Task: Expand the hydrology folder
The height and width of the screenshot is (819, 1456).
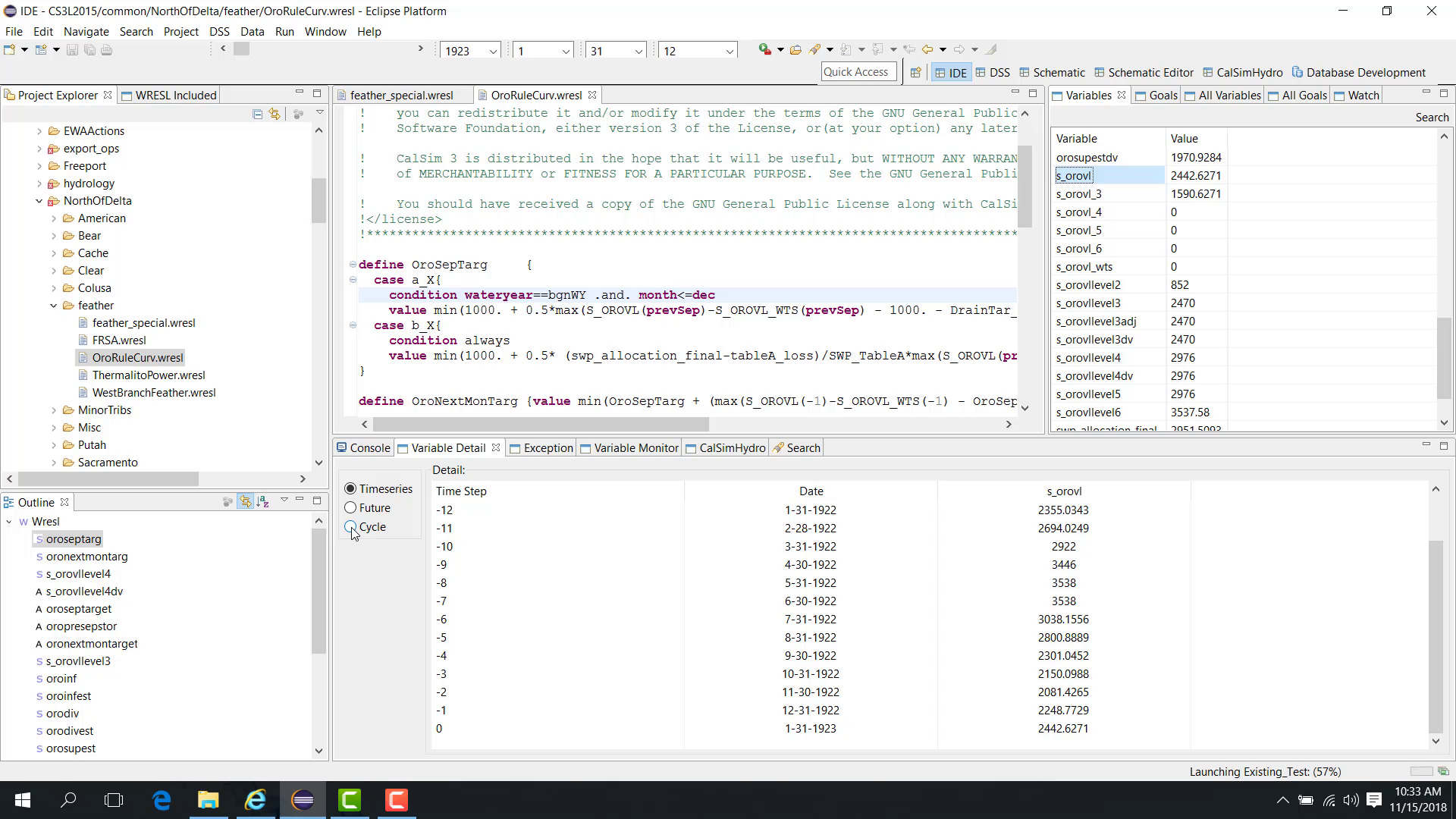Action: (x=39, y=184)
